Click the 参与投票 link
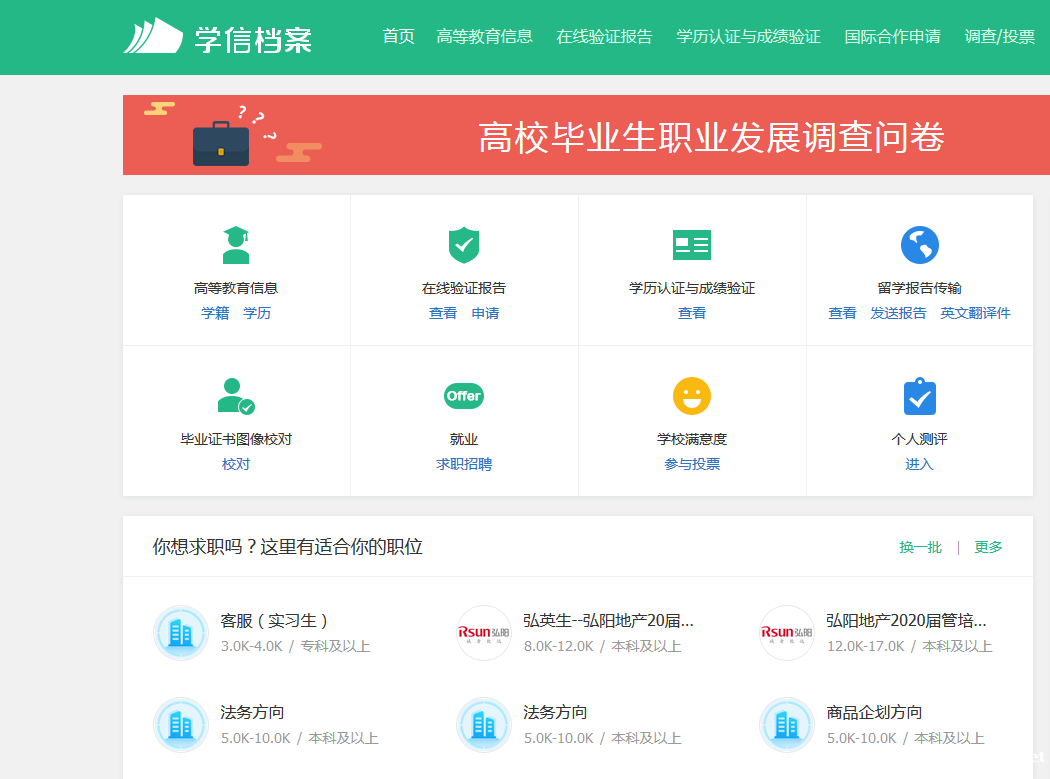 coord(692,464)
